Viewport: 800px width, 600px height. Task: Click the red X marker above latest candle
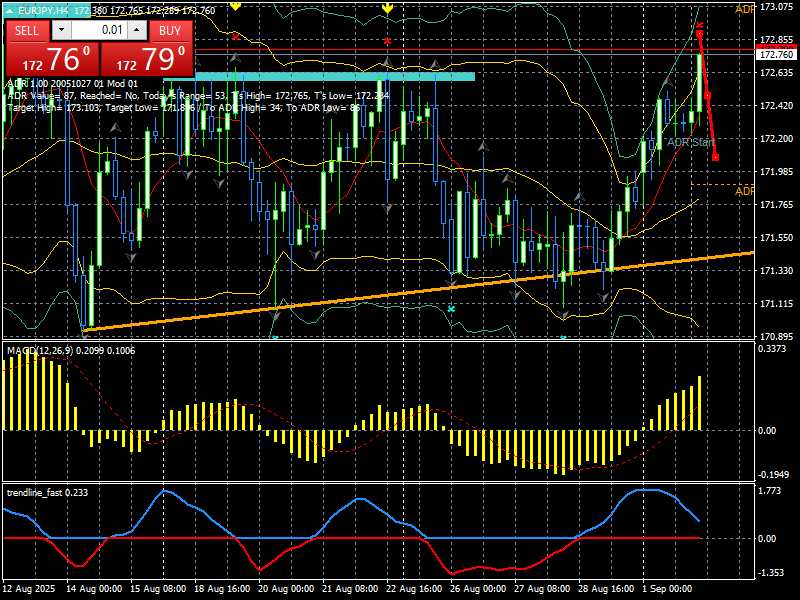pos(700,25)
